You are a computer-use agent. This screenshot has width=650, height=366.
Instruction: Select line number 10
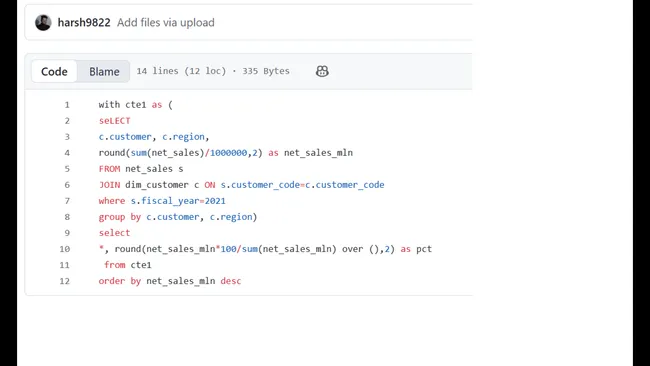tap(65, 249)
